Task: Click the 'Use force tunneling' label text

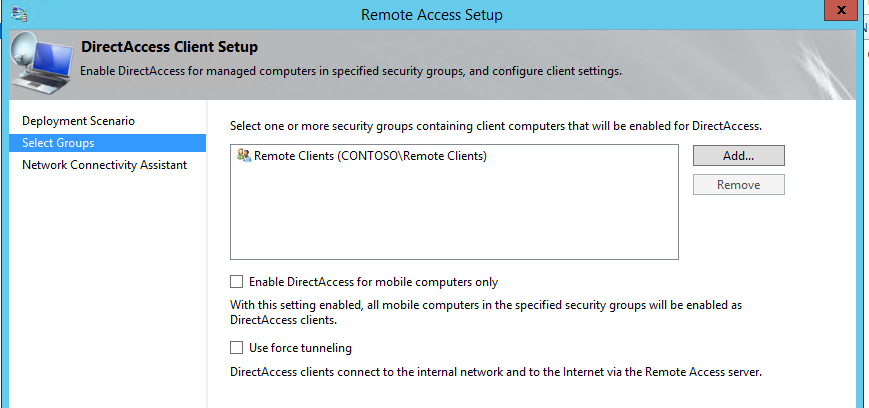Action: pyautogui.click(x=300, y=348)
